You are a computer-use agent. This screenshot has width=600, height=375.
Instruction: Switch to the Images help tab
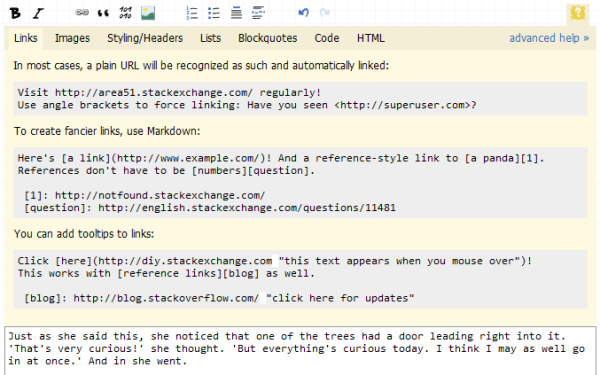click(72, 38)
